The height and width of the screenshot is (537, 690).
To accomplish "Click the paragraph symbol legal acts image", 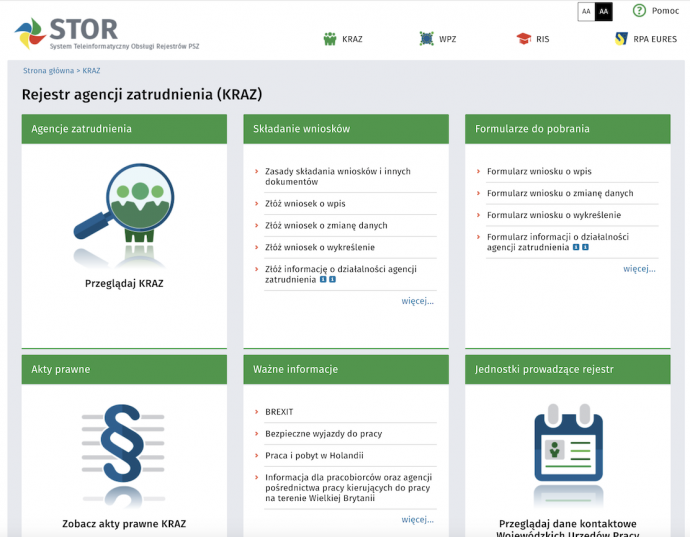I will pyautogui.click(x=123, y=455).
